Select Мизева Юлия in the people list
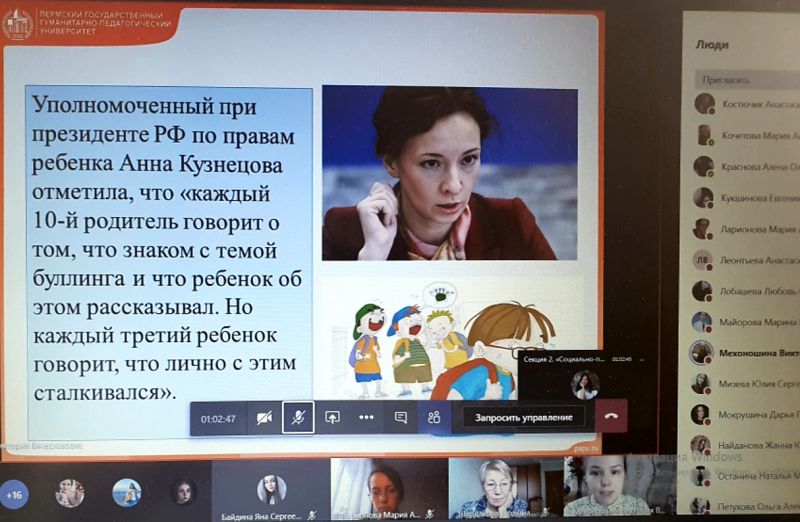Image resolution: width=800 pixels, height=522 pixels. (746, 384)
